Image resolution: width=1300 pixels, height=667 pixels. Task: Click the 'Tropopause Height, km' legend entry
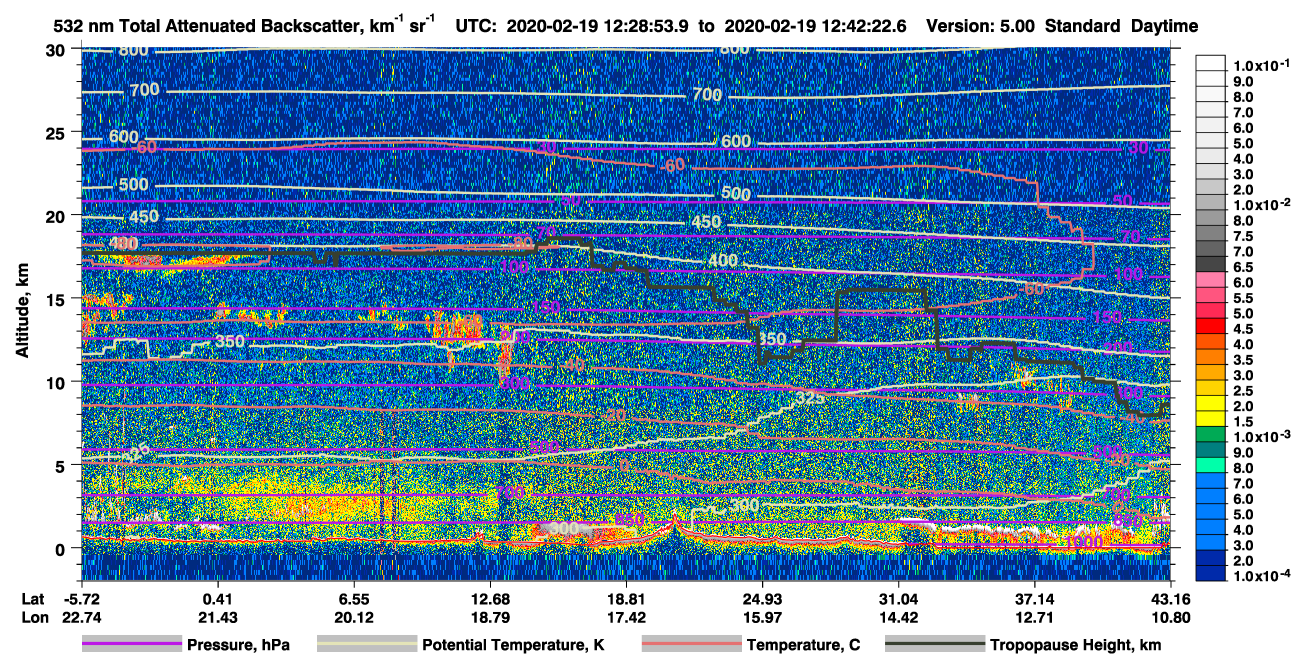1075,645
